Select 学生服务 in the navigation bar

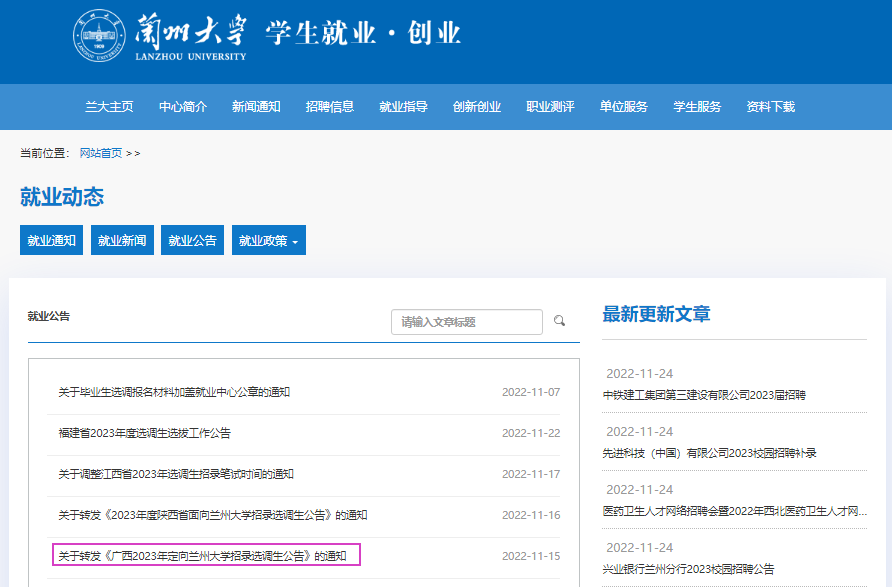697,107
